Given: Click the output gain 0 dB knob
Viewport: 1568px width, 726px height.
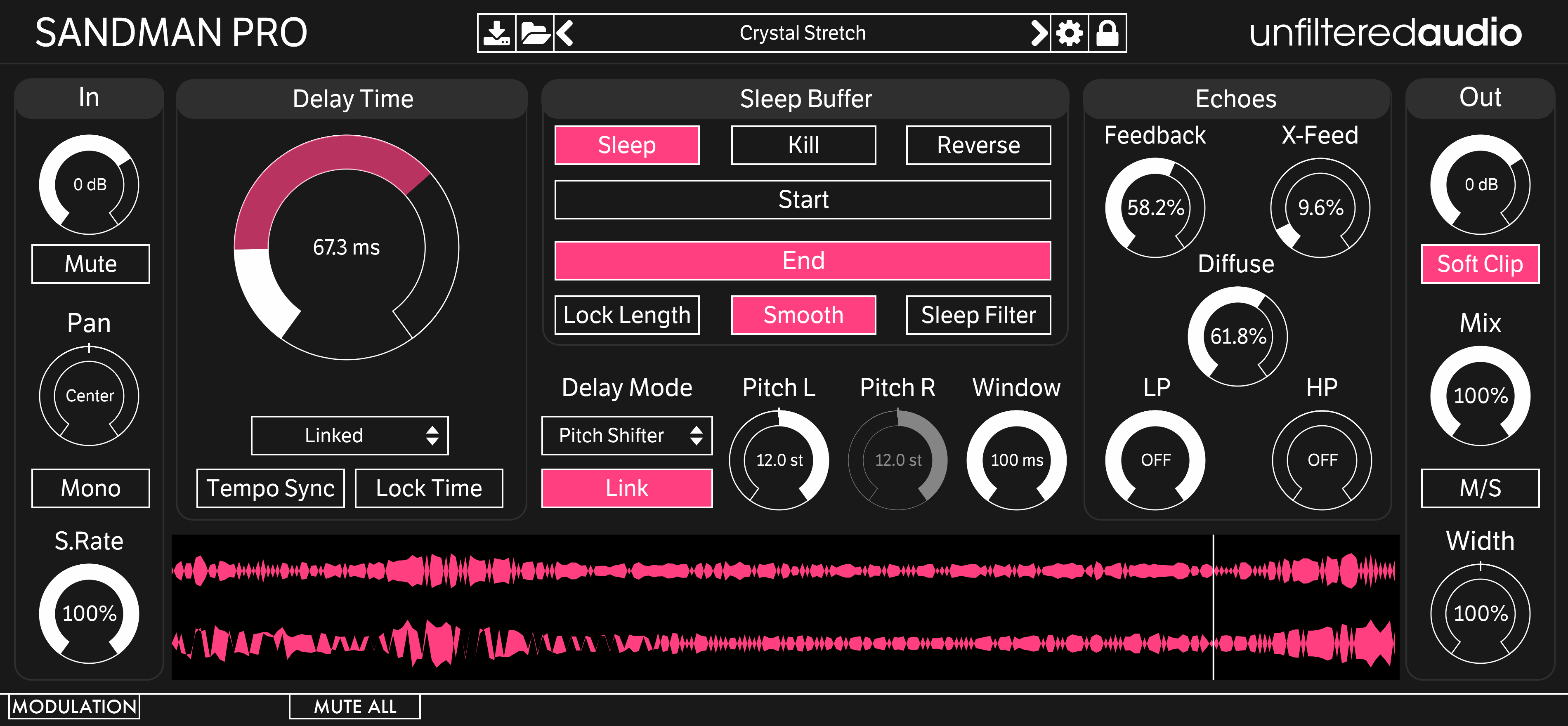Looking at the screenshot, I should click(x=1481, y=184).
